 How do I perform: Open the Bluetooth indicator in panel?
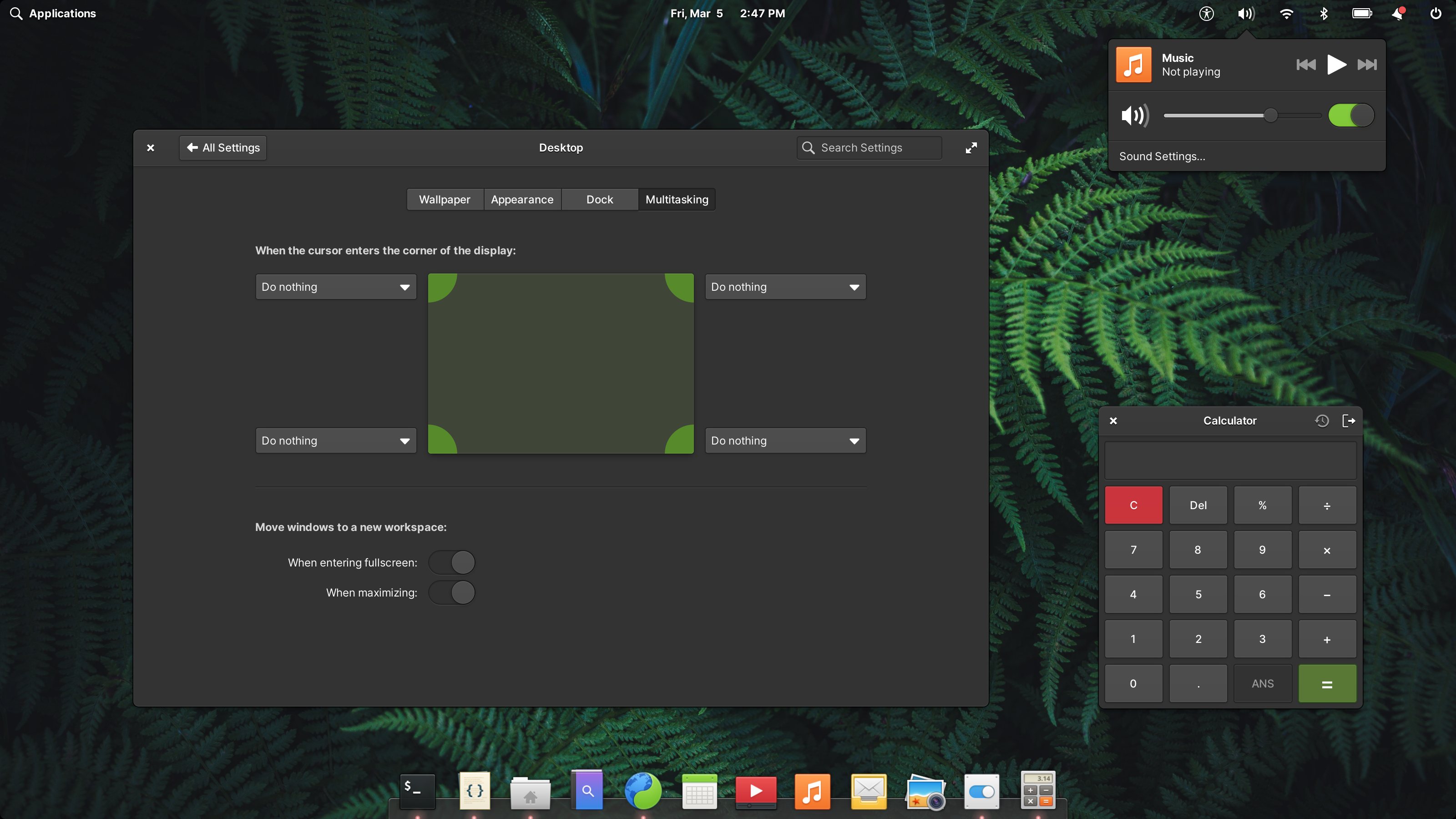pos(1323,14)
